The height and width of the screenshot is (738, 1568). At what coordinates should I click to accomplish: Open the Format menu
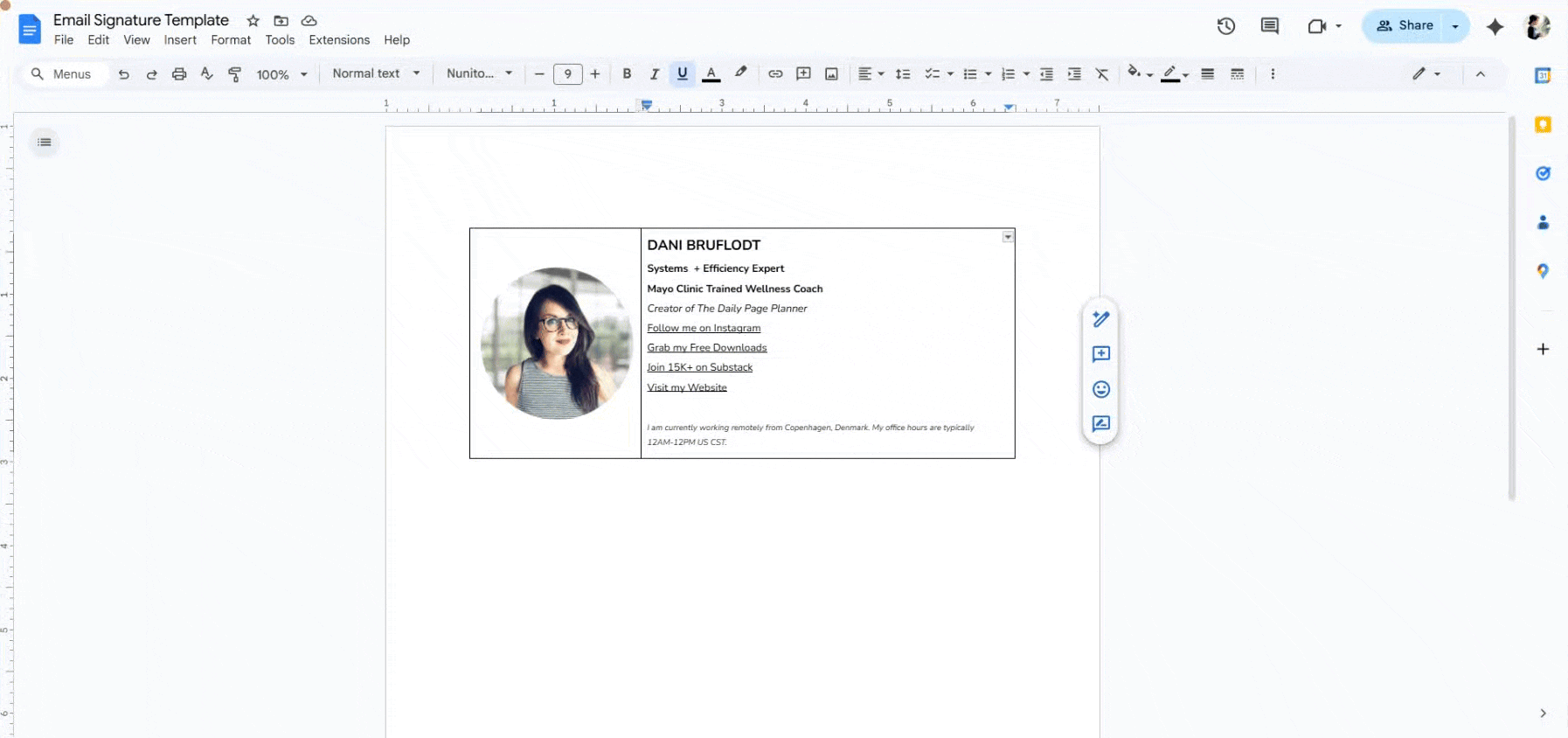pos(231,40)
